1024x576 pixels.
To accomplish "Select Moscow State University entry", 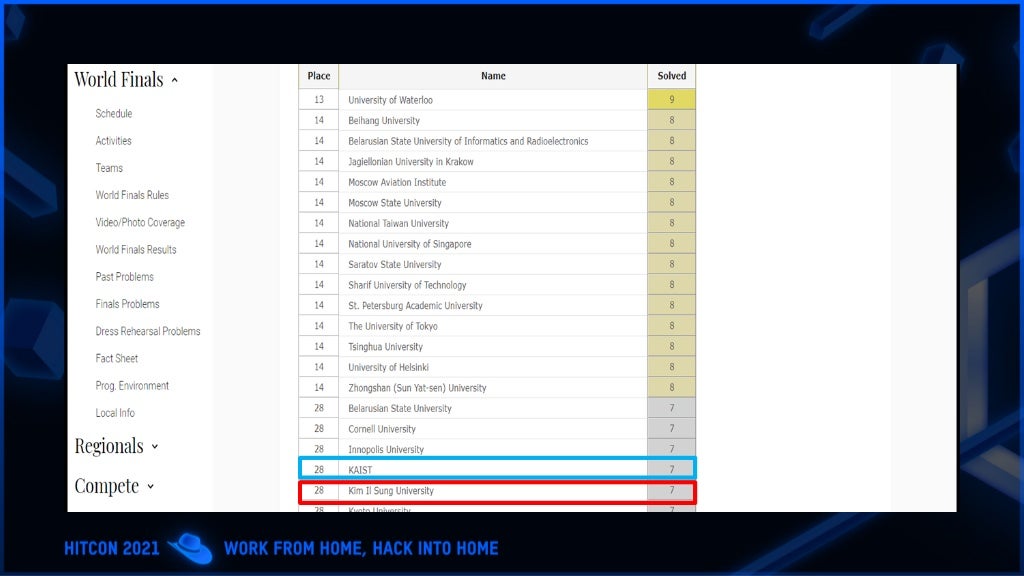I will pyautogui.click(x=395, y=203).
